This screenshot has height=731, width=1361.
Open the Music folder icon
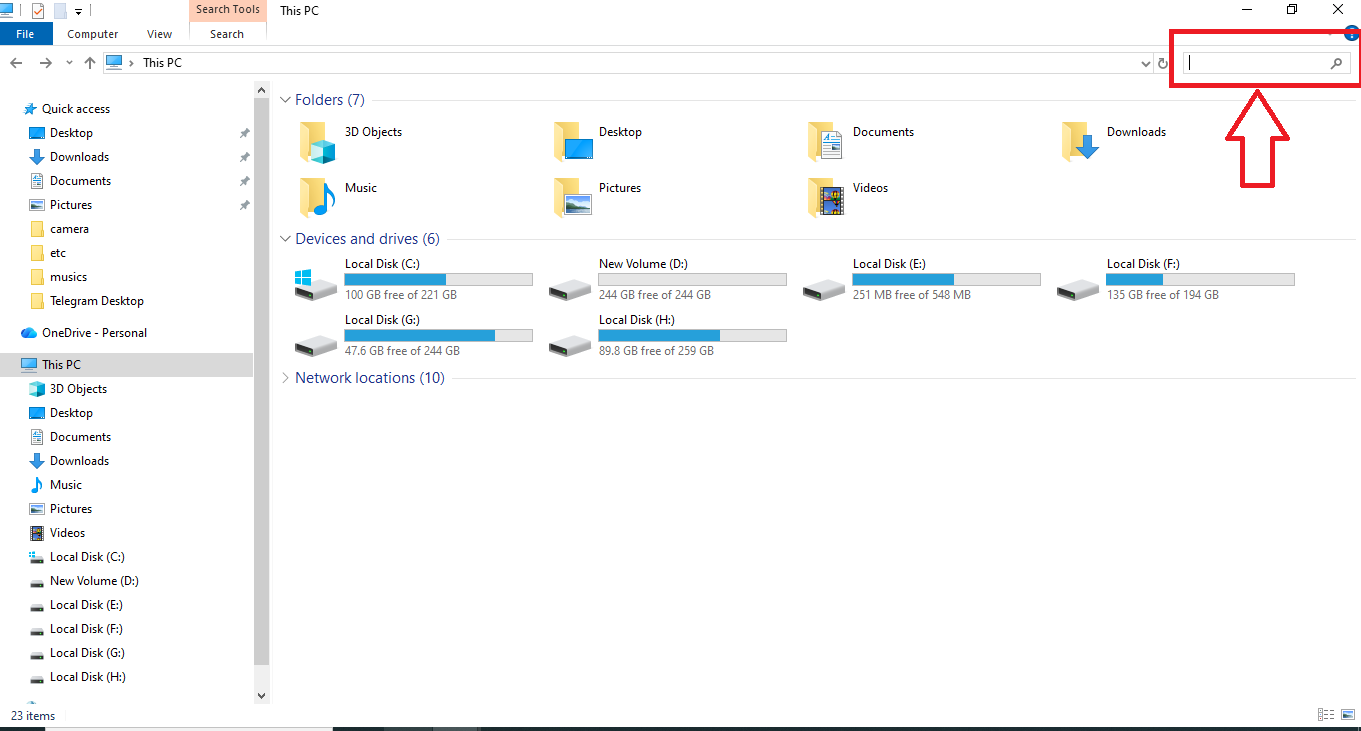[318, 198]
